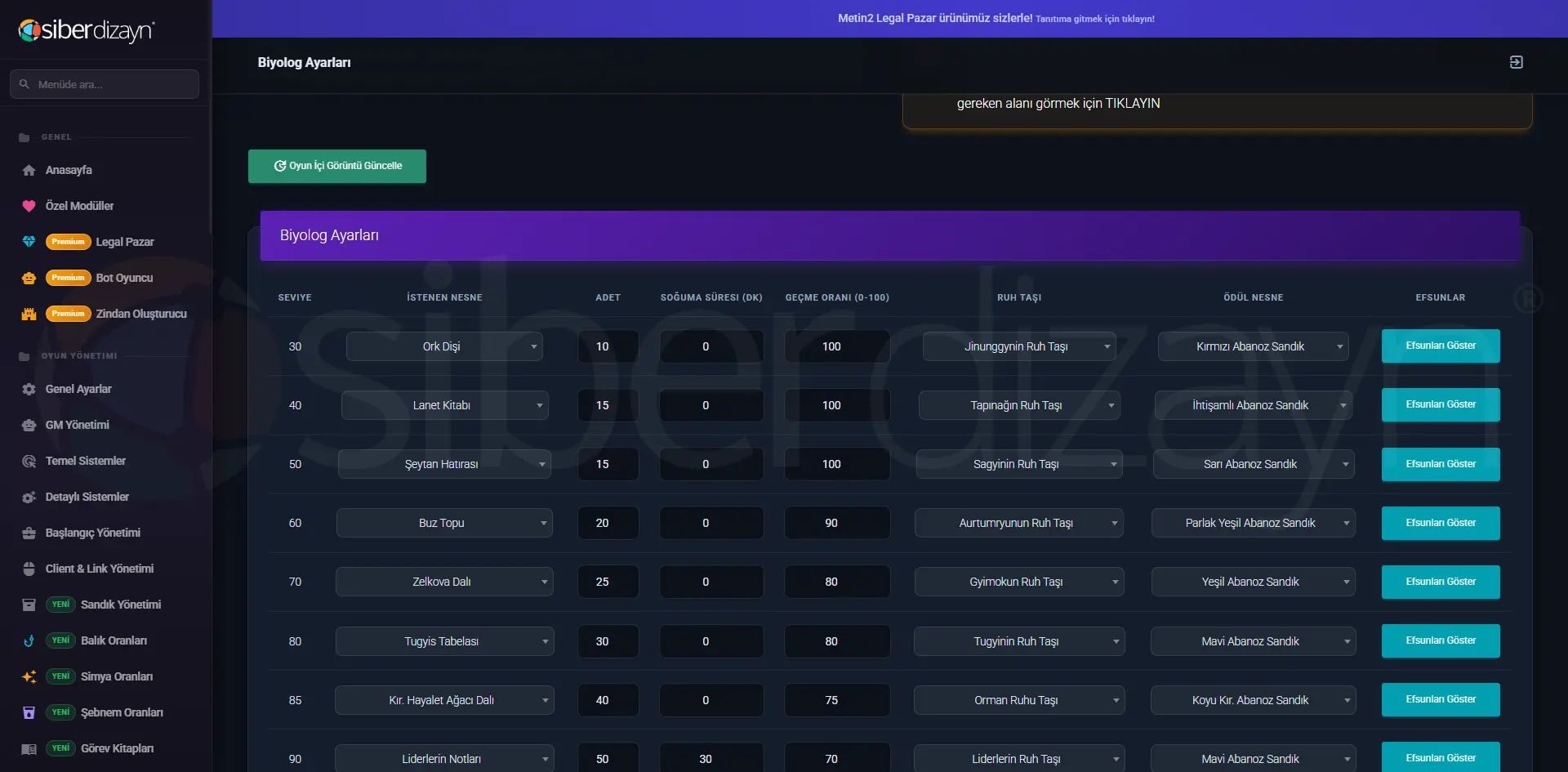Show efsuns for the level 30 row
The height and width of the screenshot is (772, 1568).
[1441, 346]
